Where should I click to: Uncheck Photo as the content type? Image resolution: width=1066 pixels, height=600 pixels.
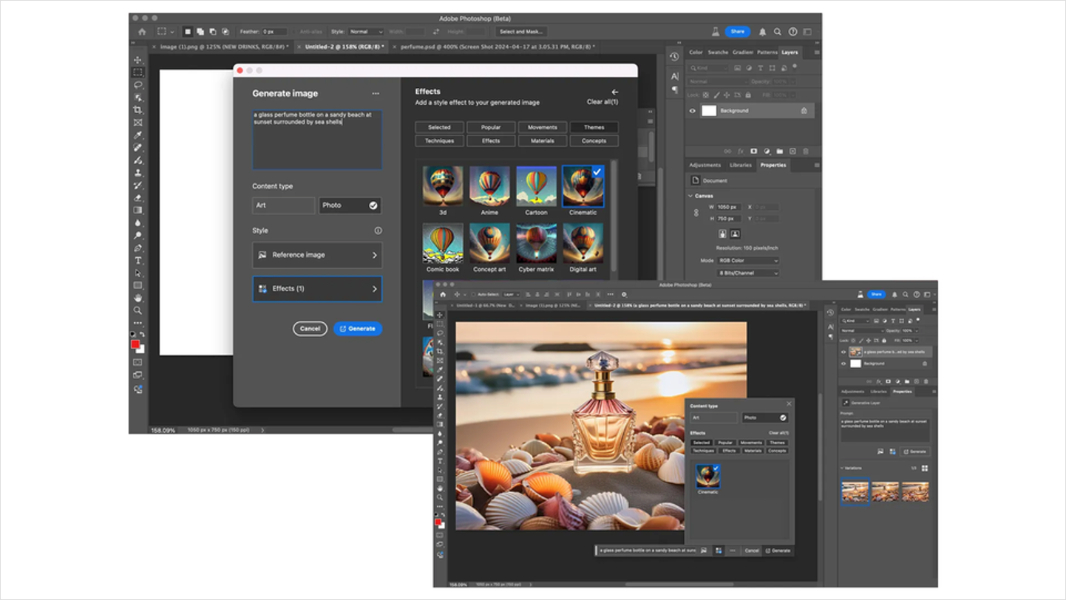pos(374,204)
